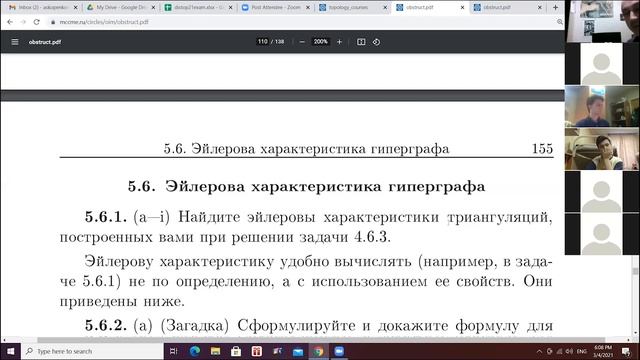The image size is (640, 360).
Task: Click the problem number 5.6.2.
Action: click(106, 325)
